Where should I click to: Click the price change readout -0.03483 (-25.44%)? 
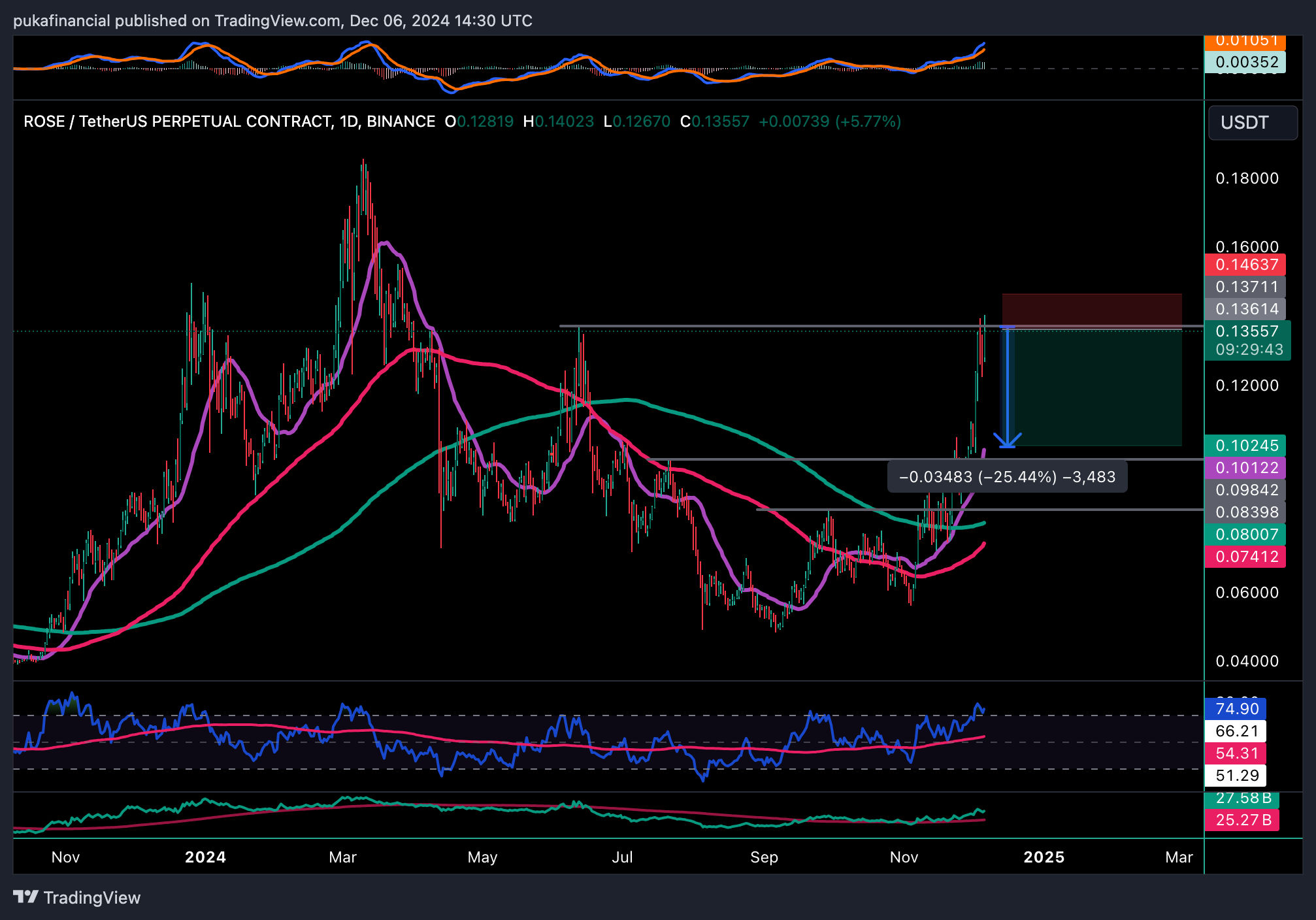(1007, 477)
